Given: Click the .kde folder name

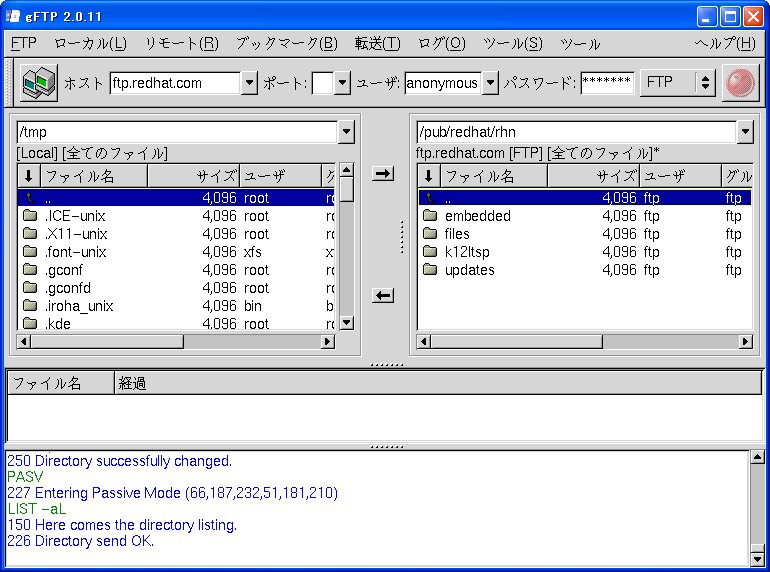Looking at the screenshot, I should (57, 324).
